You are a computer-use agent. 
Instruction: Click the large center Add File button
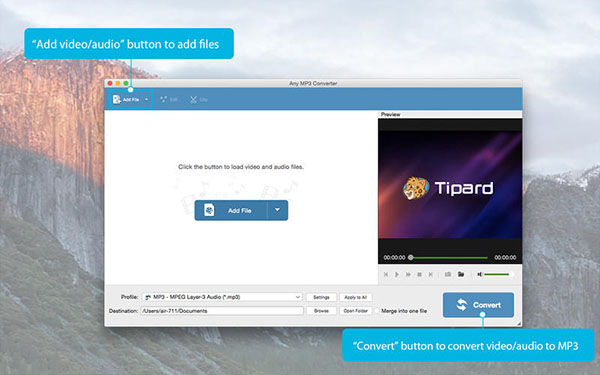pos(231,210)
